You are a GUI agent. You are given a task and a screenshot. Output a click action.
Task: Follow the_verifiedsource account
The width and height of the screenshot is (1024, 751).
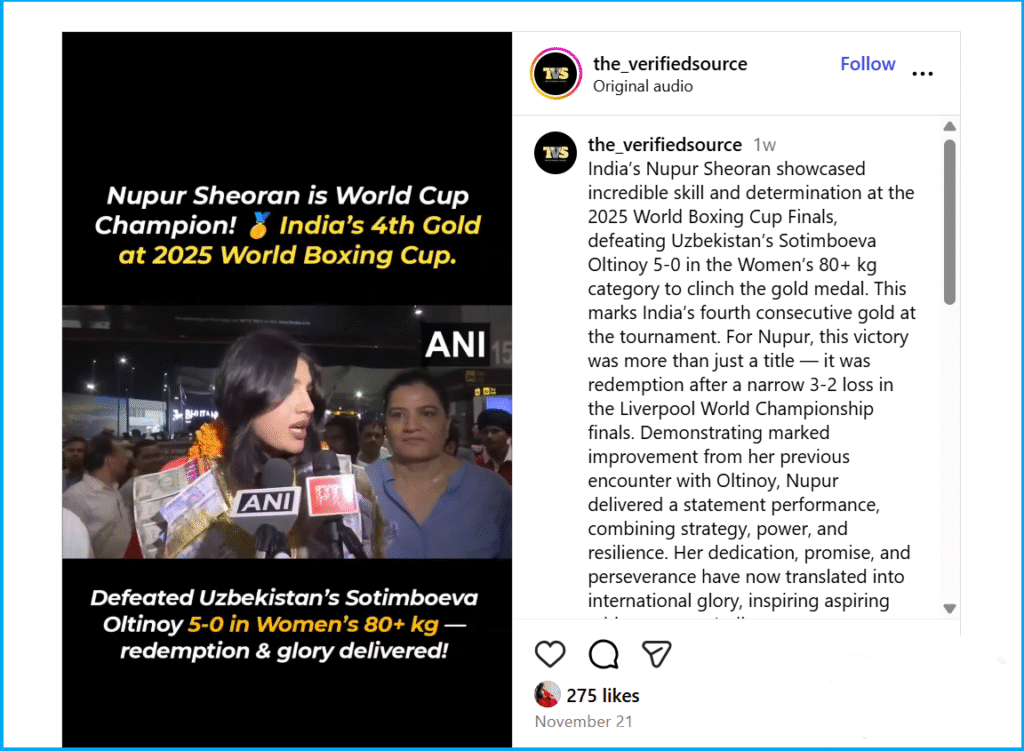coord(867,64)
